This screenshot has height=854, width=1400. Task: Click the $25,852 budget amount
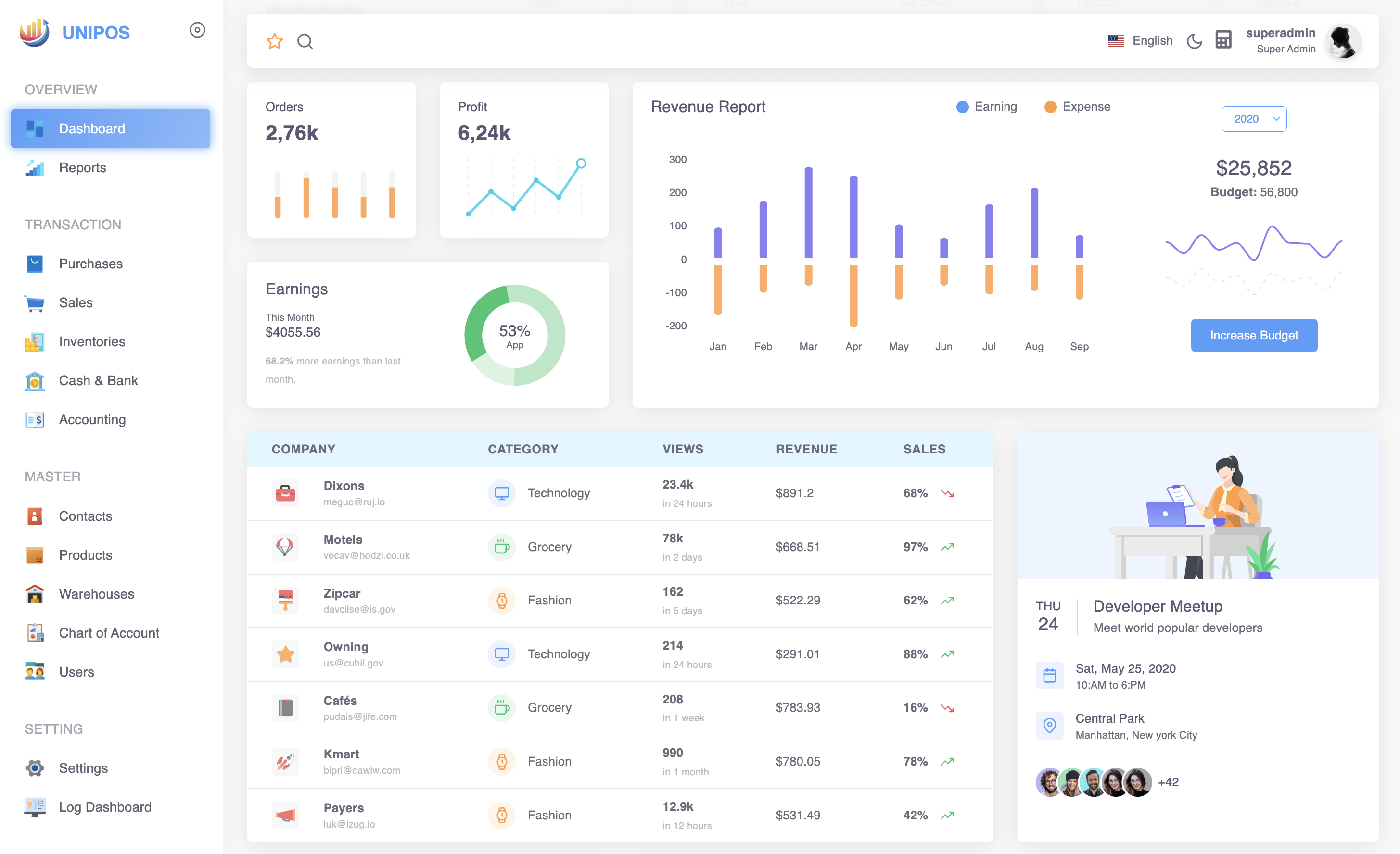(1253, 167)
